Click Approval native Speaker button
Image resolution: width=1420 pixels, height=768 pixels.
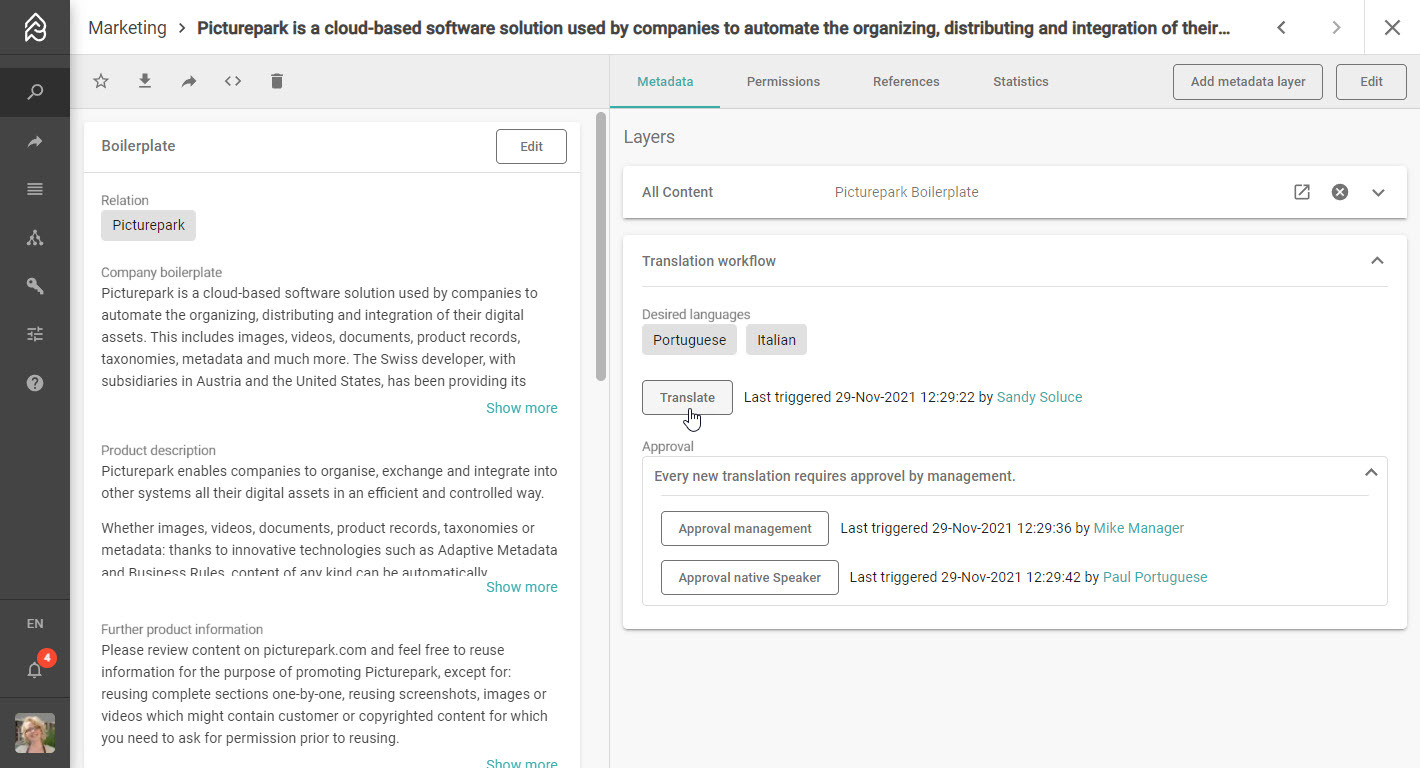(x=750, y=577)
